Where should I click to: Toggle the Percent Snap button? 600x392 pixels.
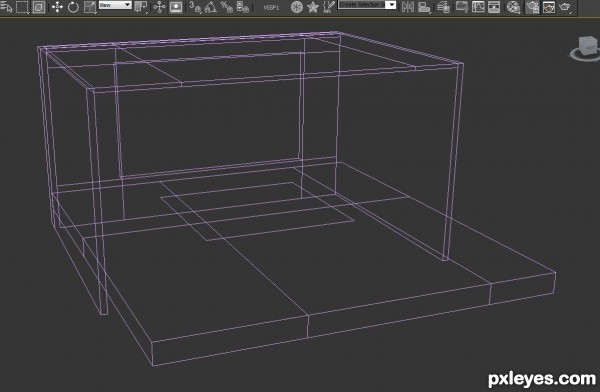pyautogui.click(x=227, y=7)
